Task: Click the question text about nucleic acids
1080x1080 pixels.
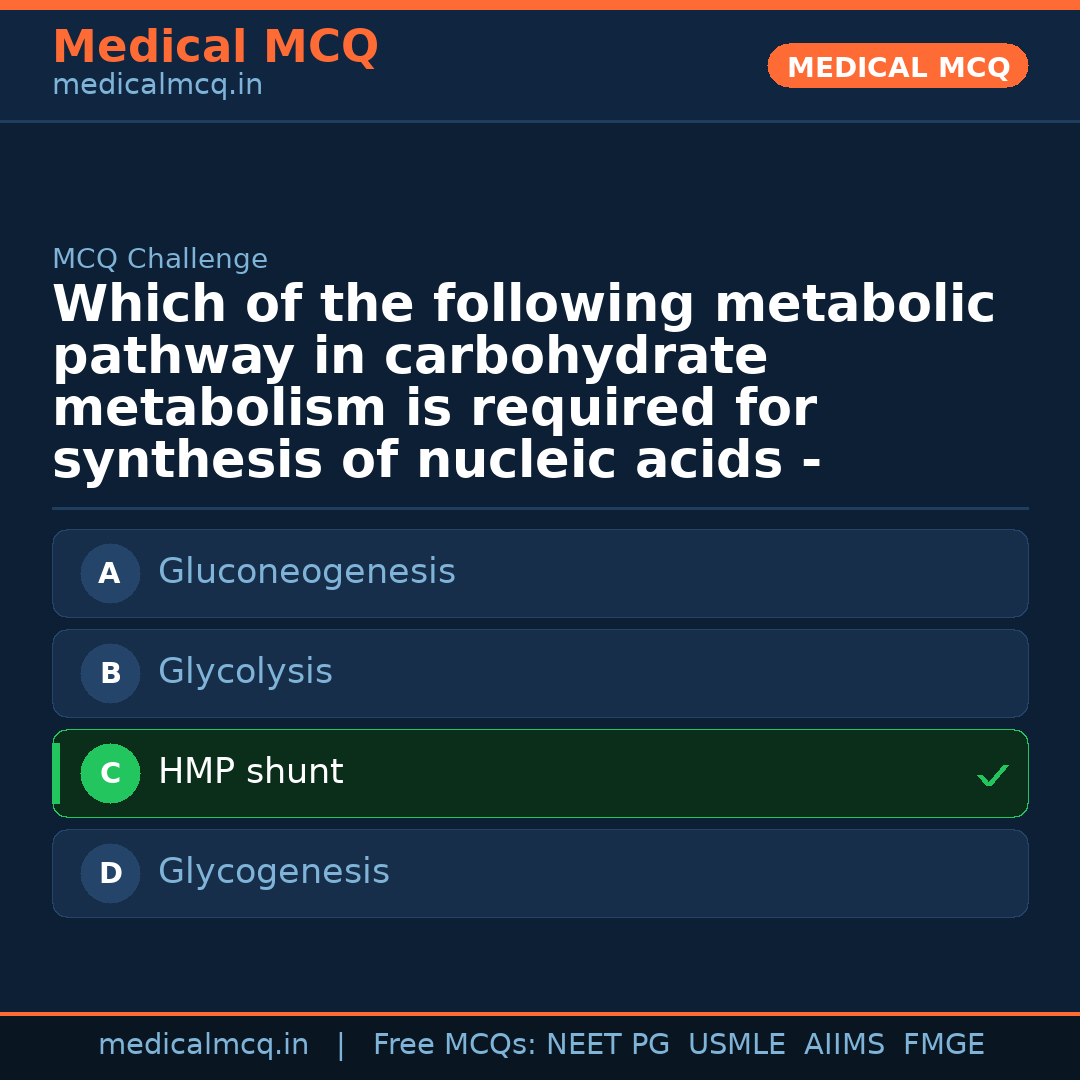Action: 523,383
